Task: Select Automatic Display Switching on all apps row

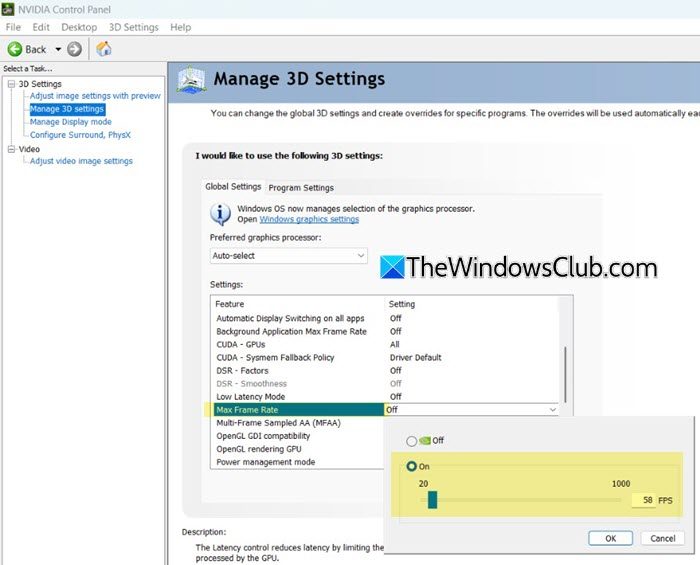Action: point(386,318)
